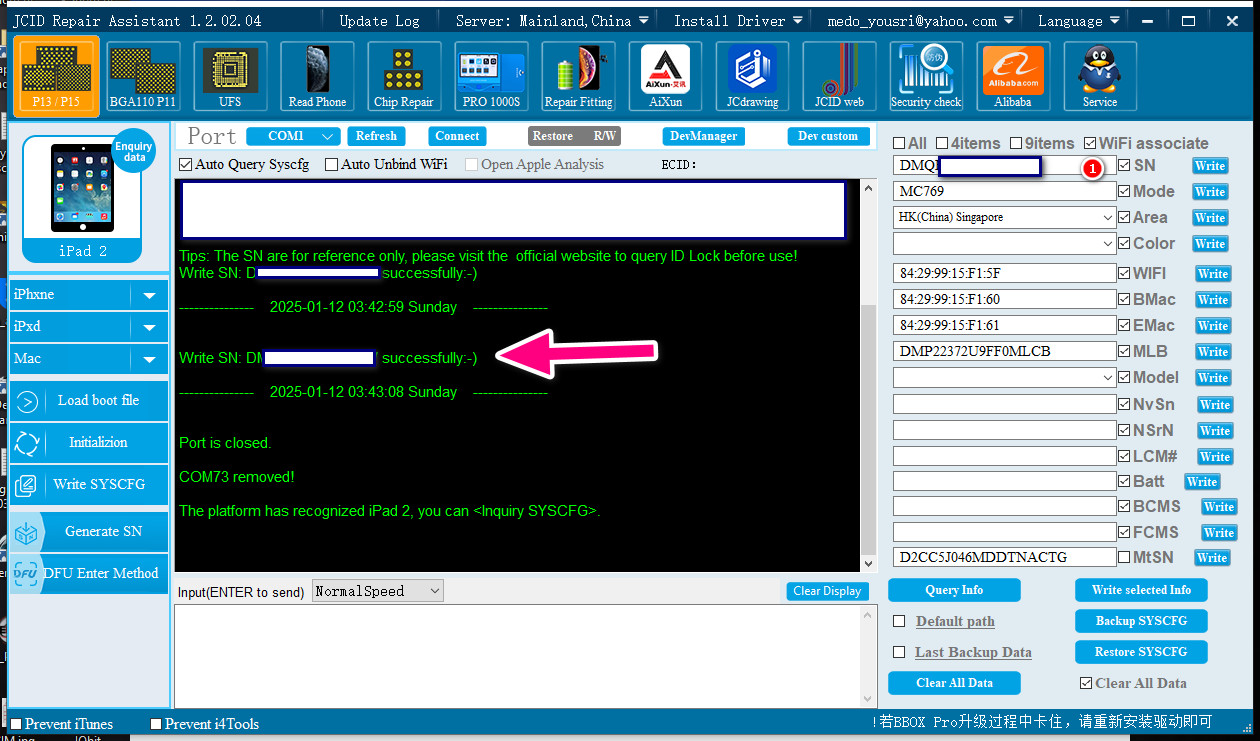Click the R/W button
This screenshot has width=1260, height=741.
tap(605, 136)
